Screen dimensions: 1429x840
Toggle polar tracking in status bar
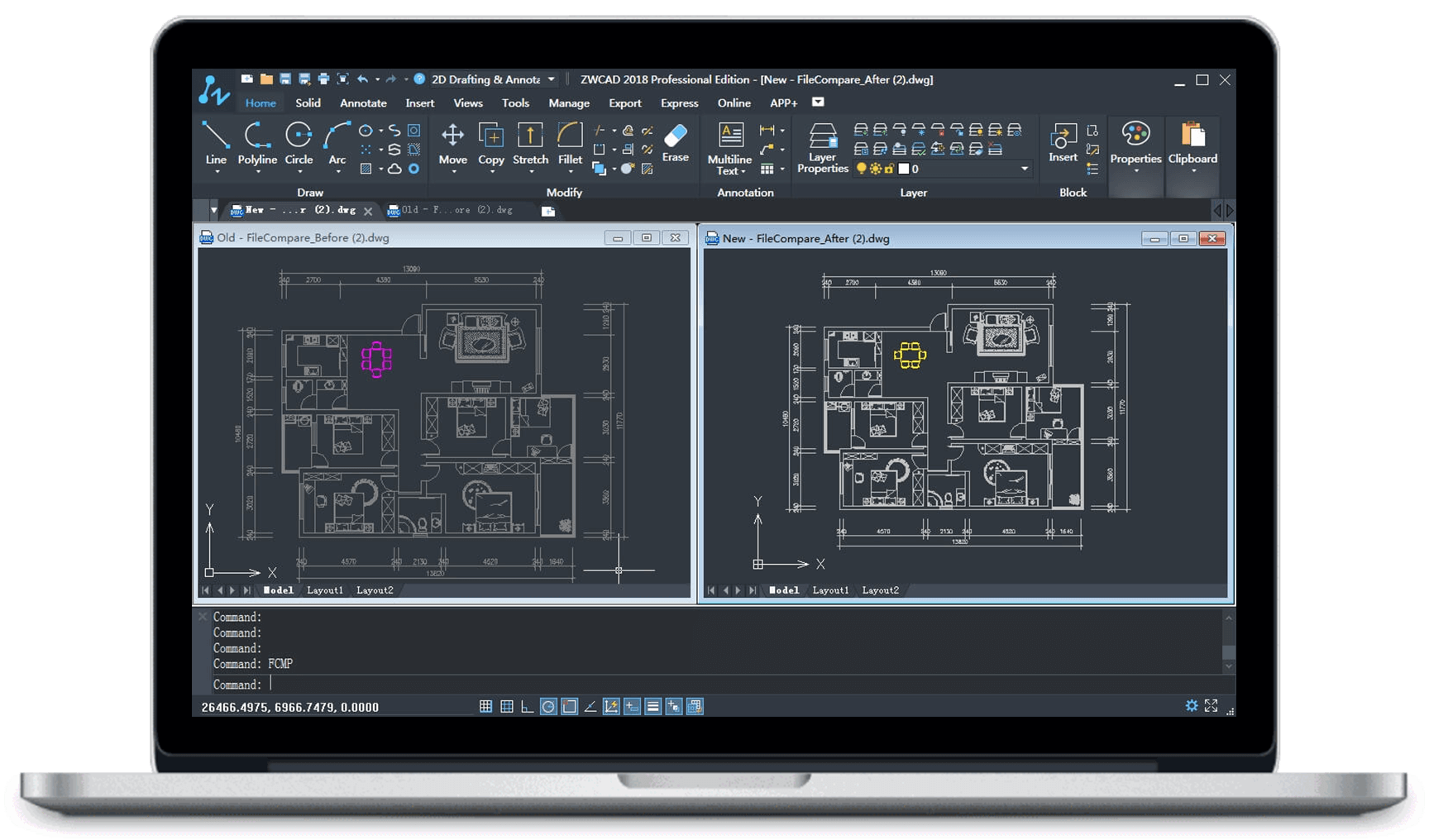[x=547, y=707]
